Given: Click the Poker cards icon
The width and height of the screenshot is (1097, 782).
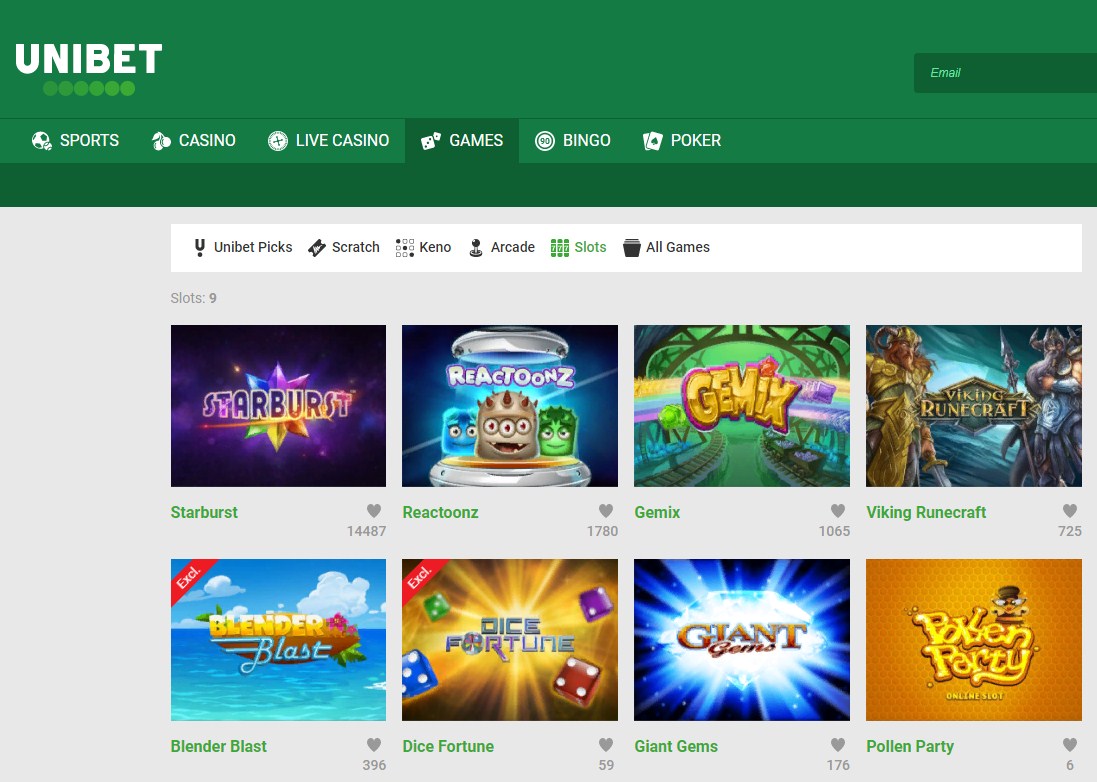Looking at the screenshot, I should point(653,141).
